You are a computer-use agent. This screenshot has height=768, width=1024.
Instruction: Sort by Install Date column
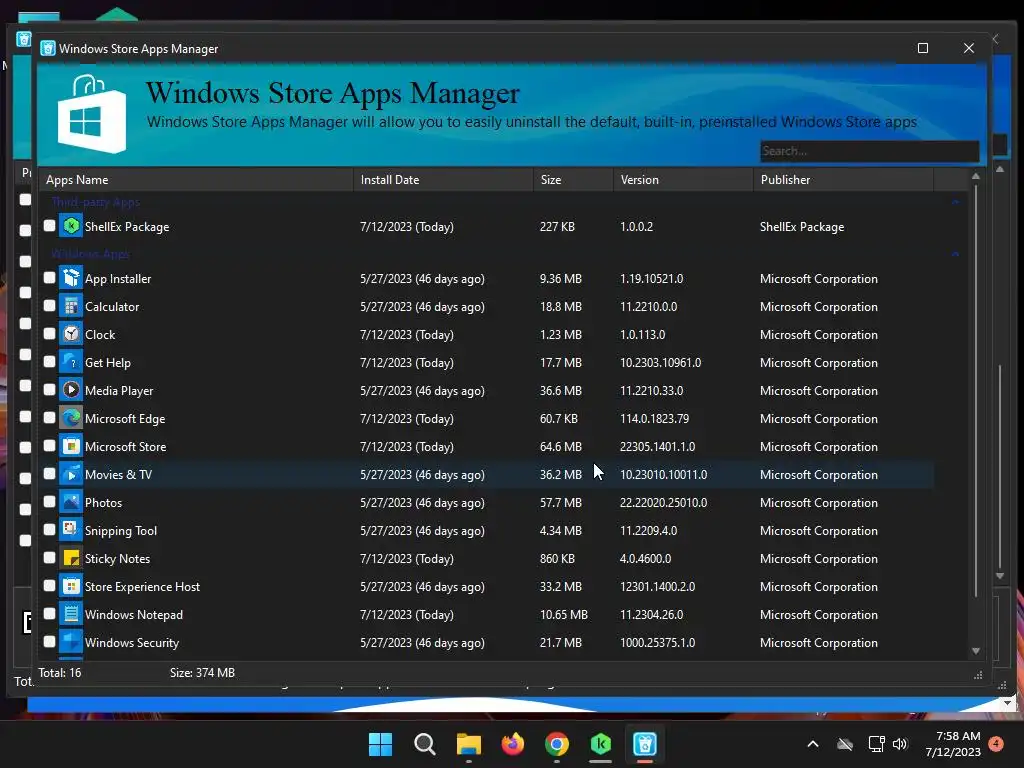443,180
